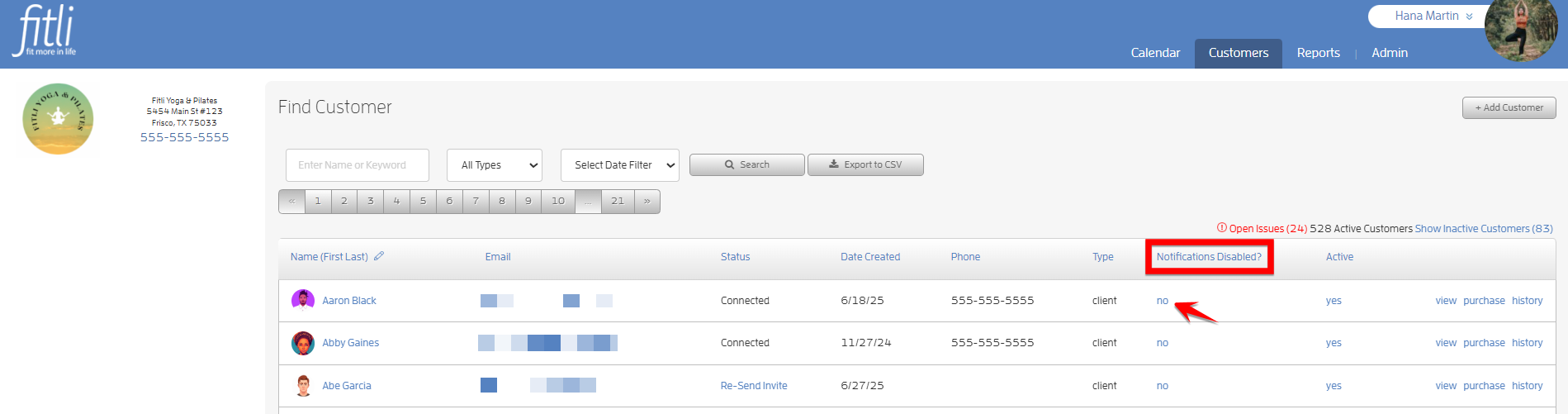Toggle Aaron Black's notifications disabled 'no'
Image resolution: width=1568 pixels, height=414 pixels.
(1163, 301)
